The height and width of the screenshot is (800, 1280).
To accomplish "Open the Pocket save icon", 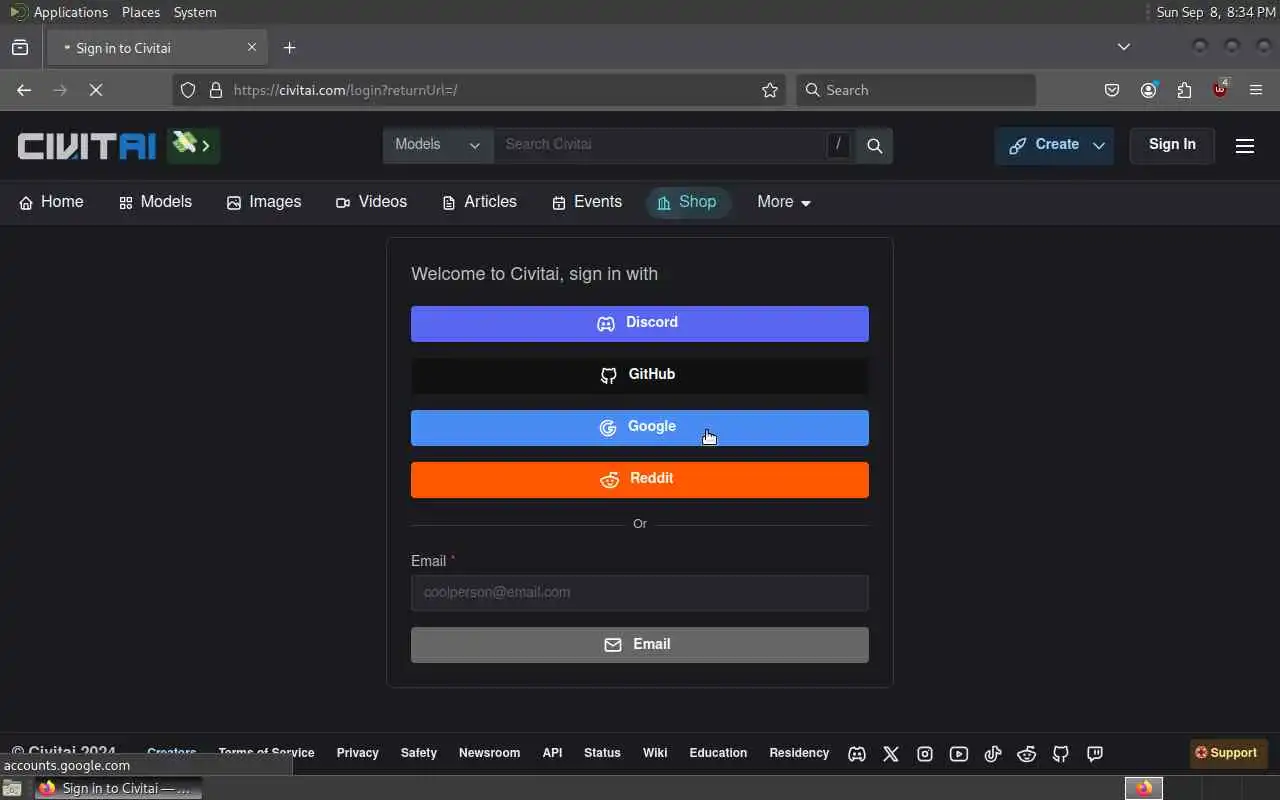I will point(1112,90).
